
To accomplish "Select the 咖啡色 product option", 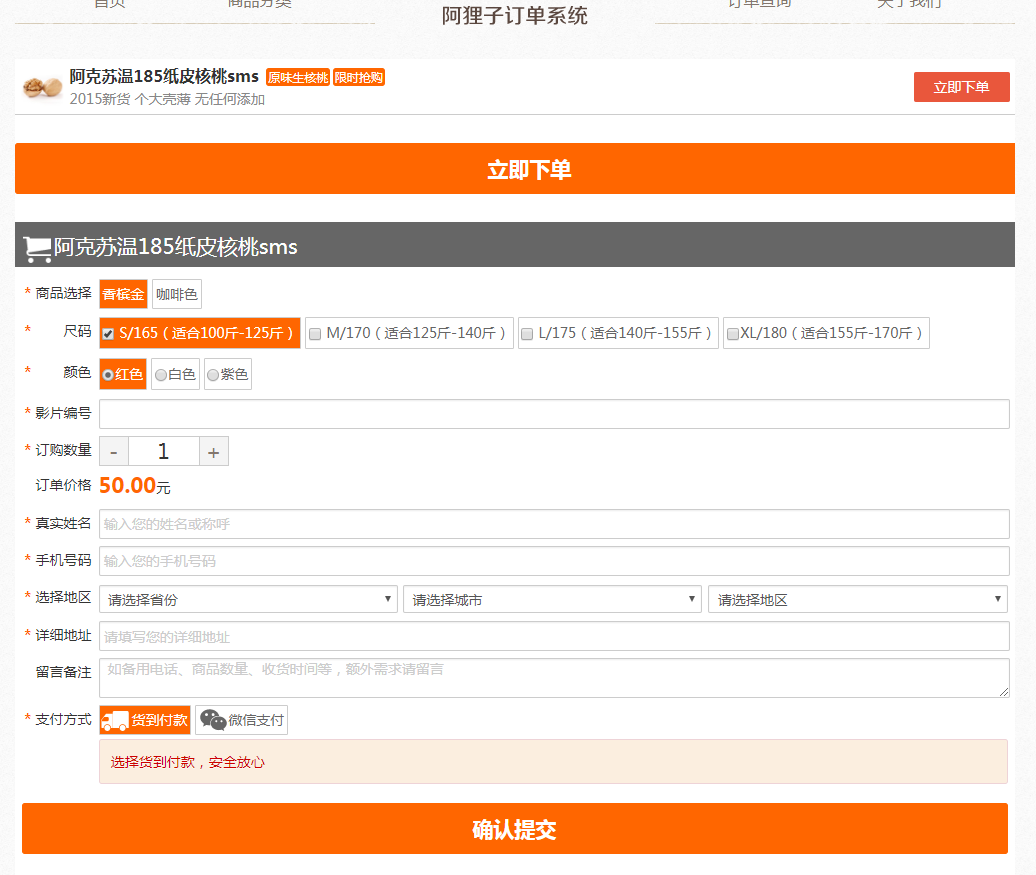I will point(177,294).
